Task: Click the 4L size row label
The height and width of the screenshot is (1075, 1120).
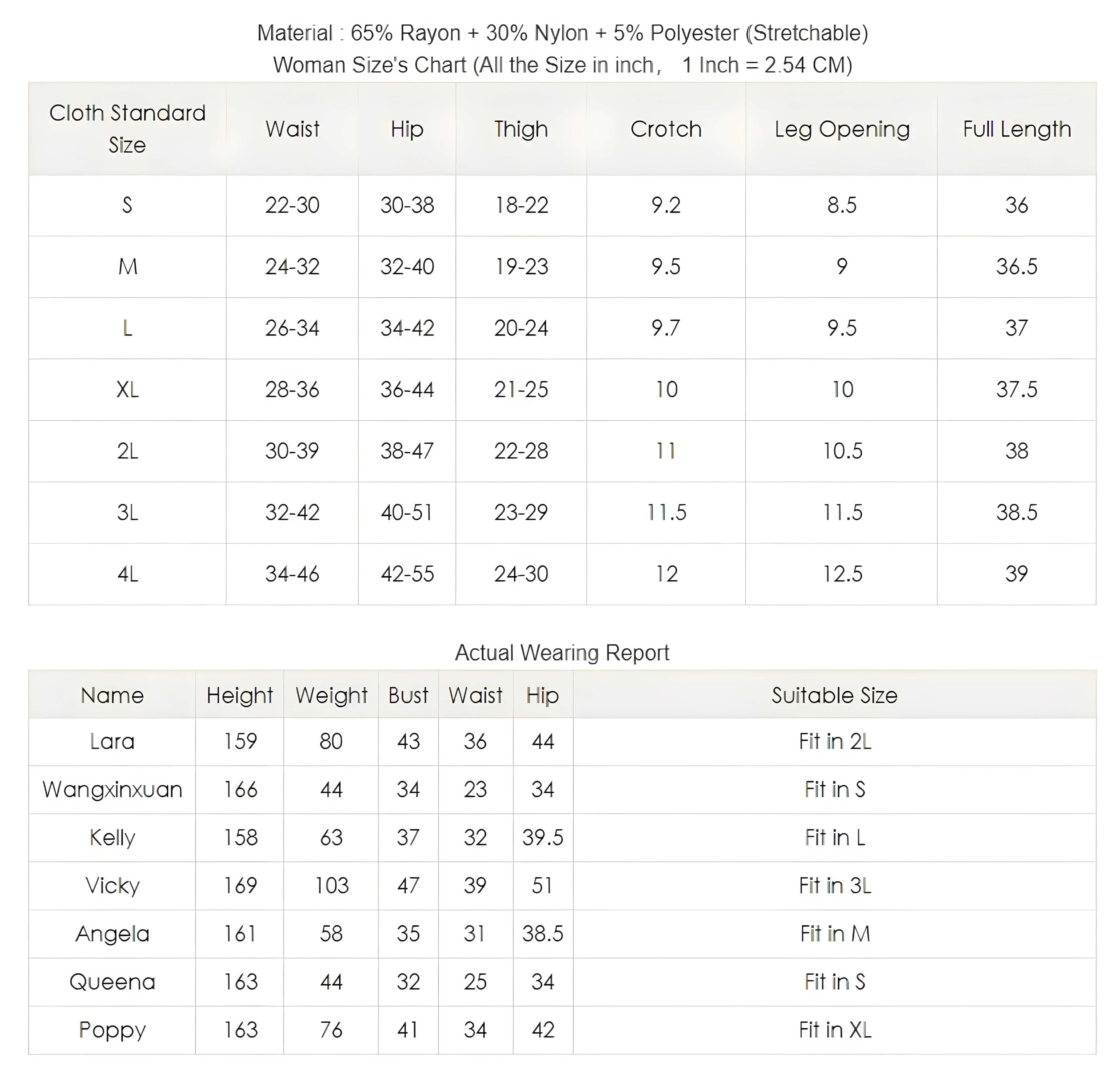Action: (x=127, y=574)
